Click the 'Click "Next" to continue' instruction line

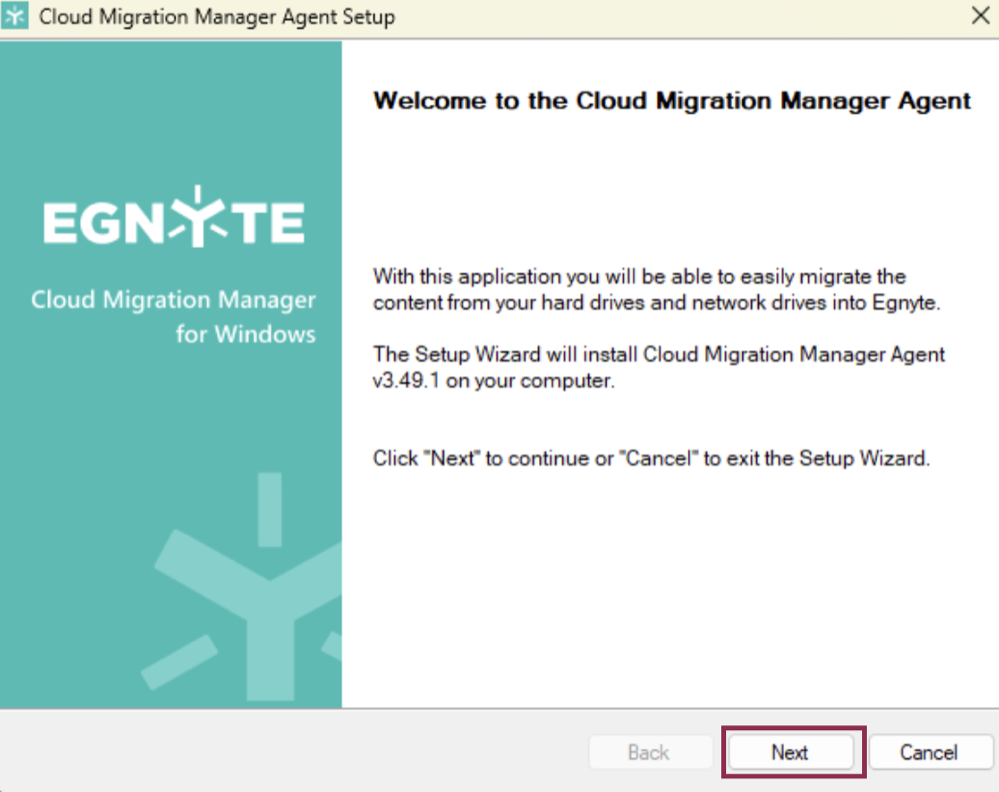[x=651, y=459]
